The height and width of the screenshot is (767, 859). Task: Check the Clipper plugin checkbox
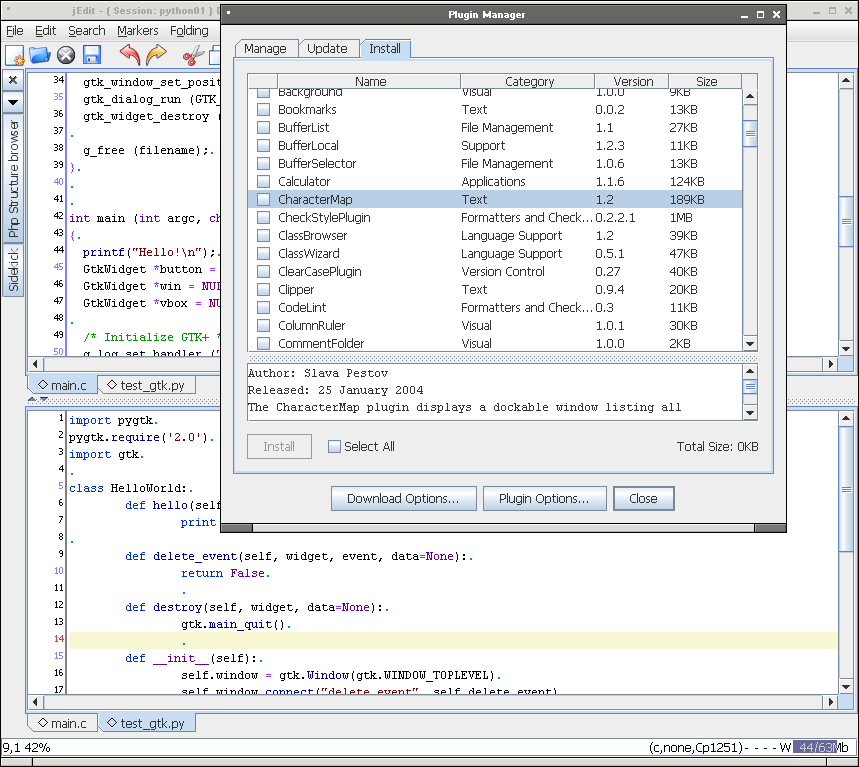point(264,289)
